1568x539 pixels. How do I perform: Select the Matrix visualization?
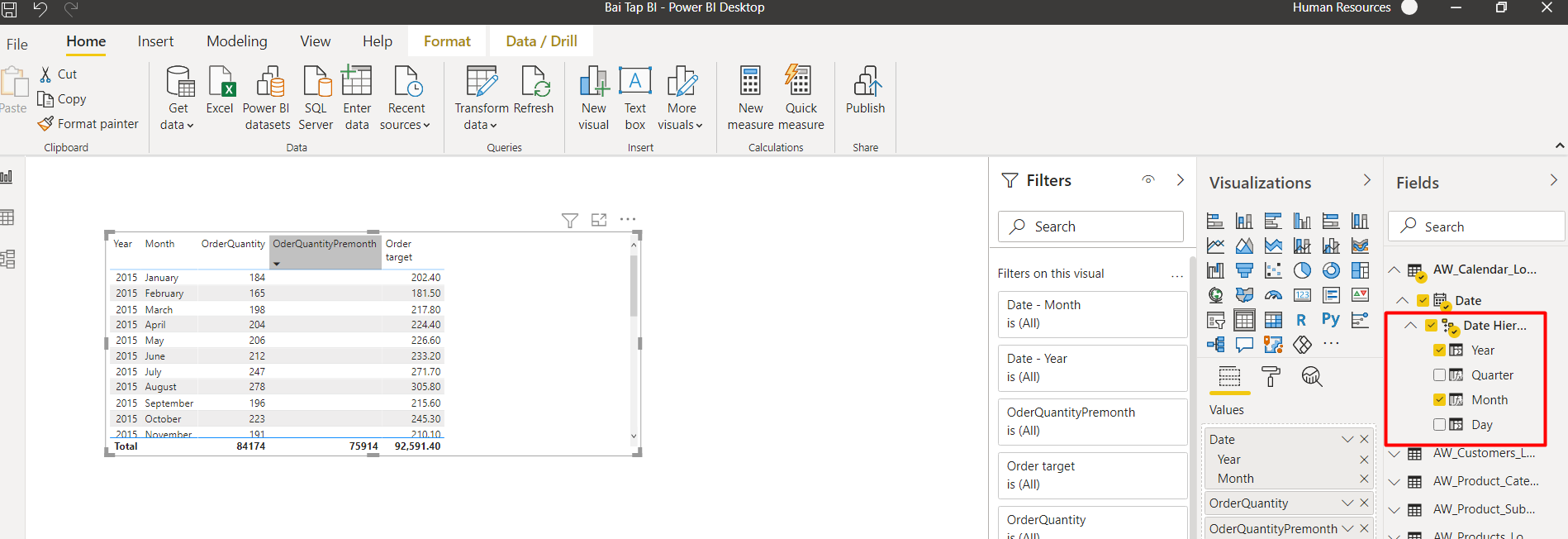[1273, 320]
